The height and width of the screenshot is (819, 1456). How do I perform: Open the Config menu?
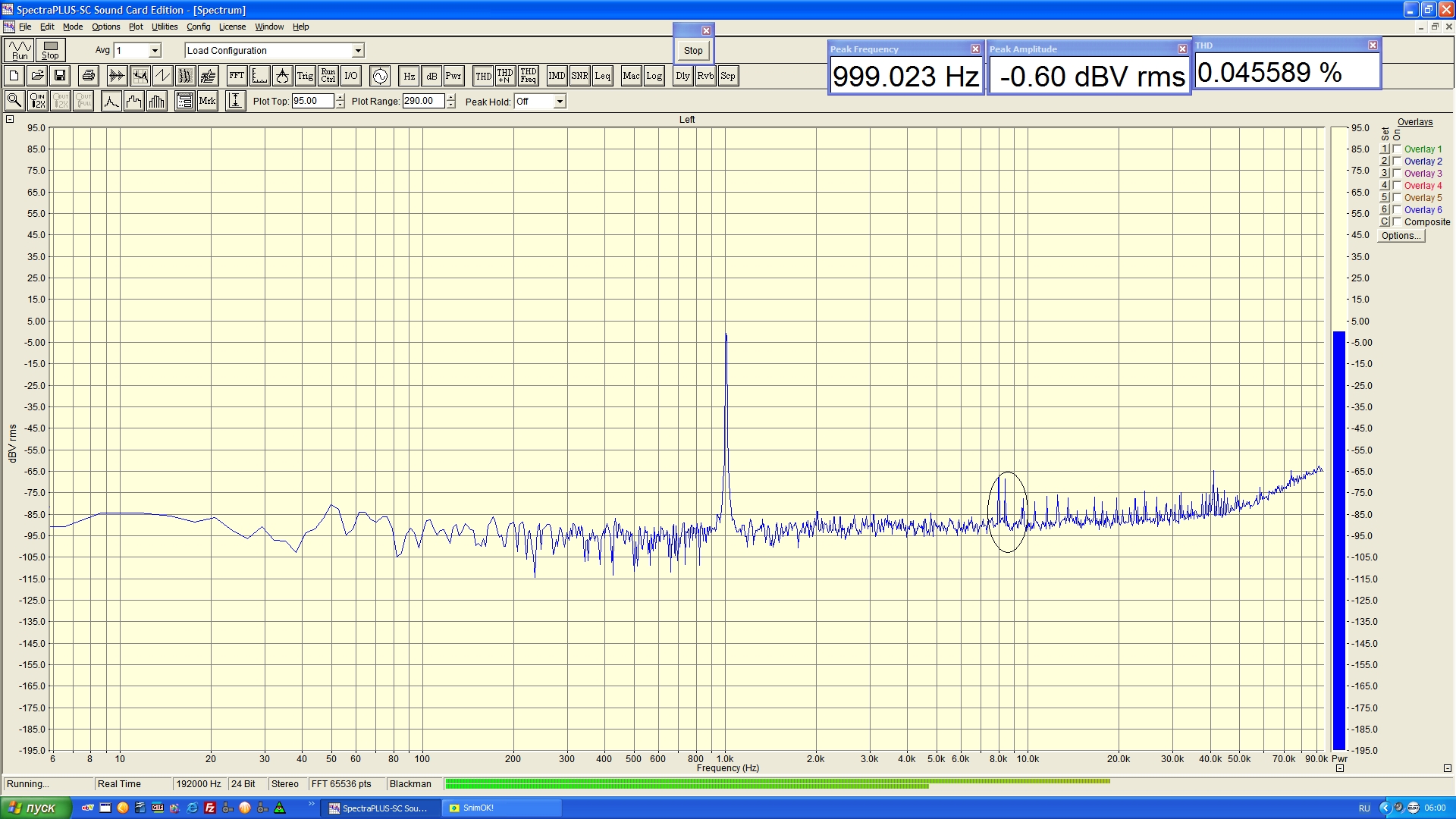[198, 27]
